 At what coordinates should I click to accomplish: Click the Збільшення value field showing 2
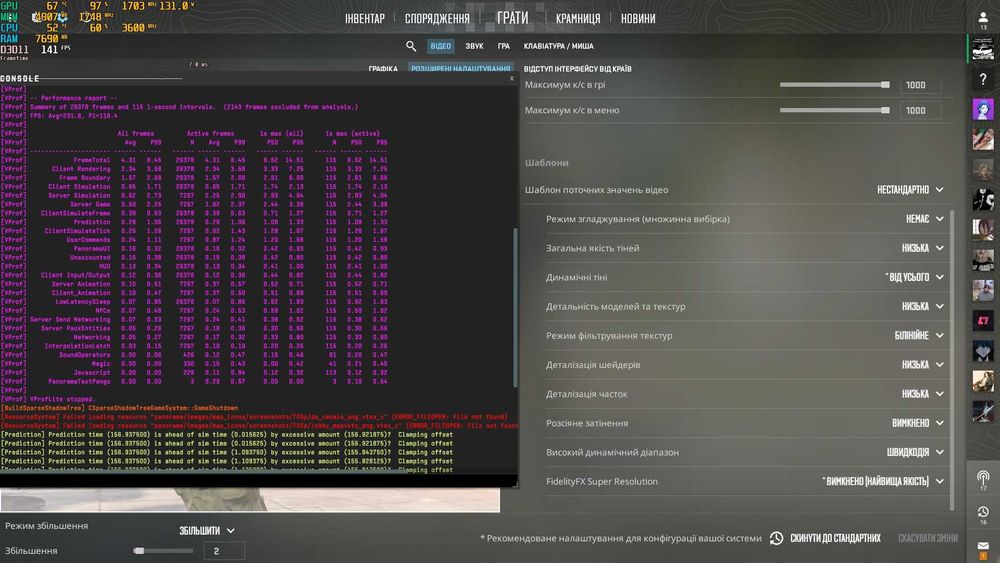[224, 551]
